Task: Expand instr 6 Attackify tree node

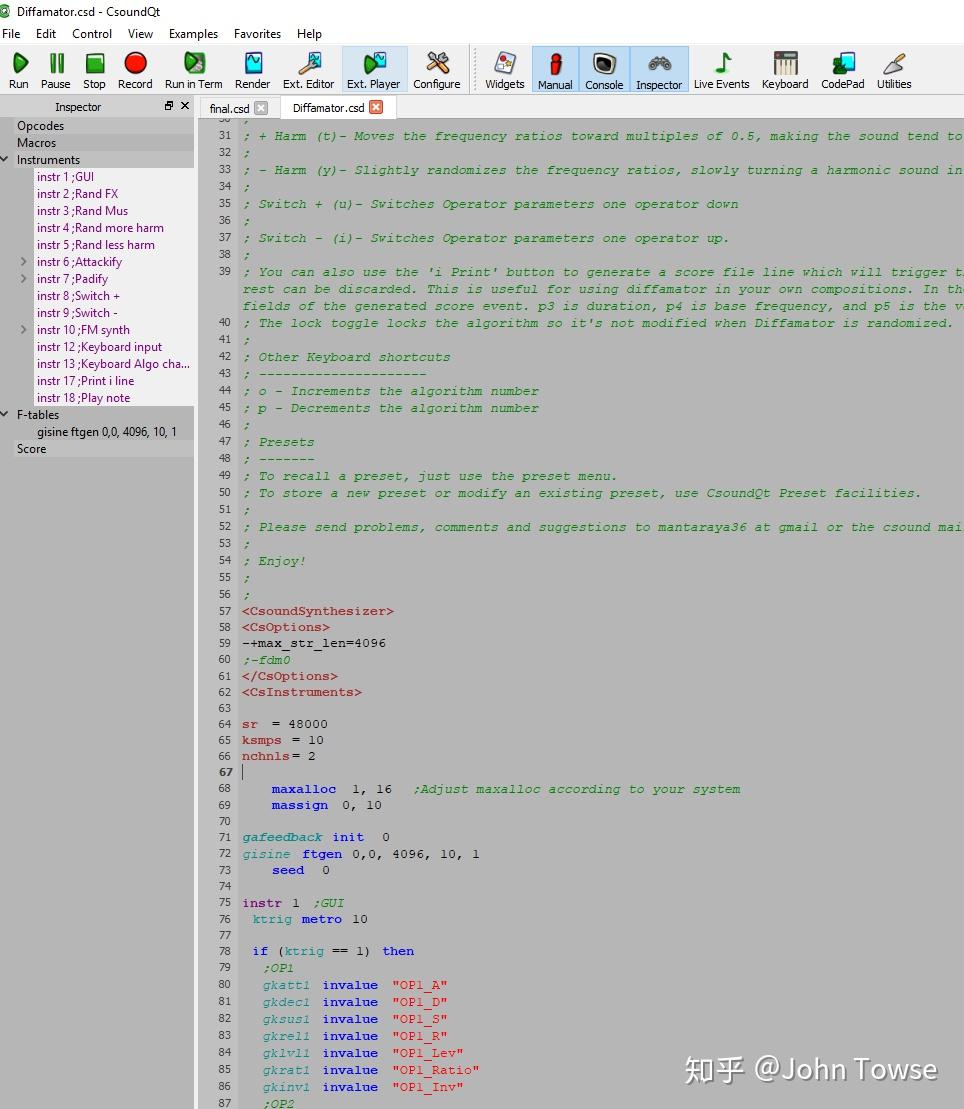Action: (x=24, y=262)
